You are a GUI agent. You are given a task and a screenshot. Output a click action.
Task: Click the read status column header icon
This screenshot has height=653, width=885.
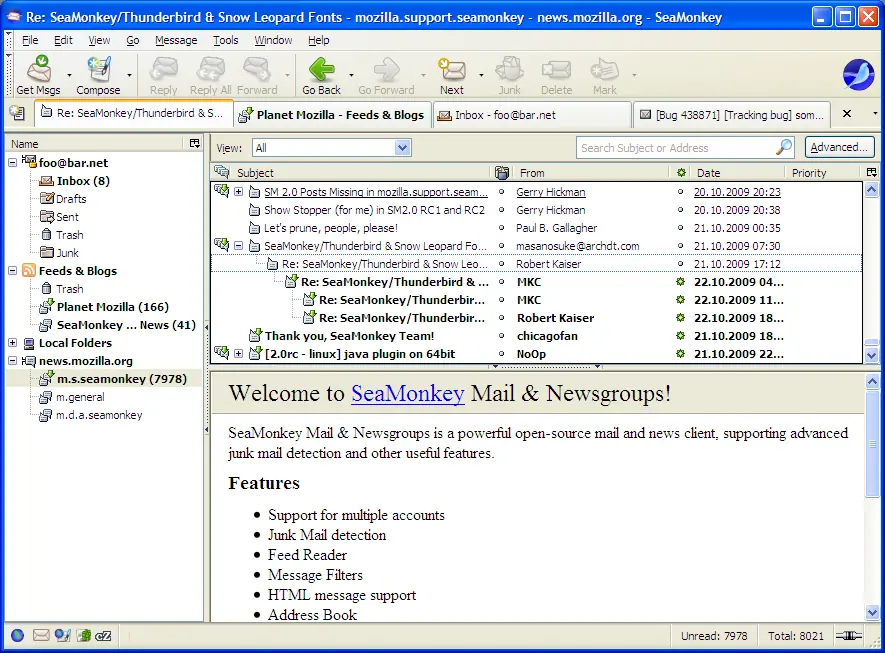click(681, 172)
